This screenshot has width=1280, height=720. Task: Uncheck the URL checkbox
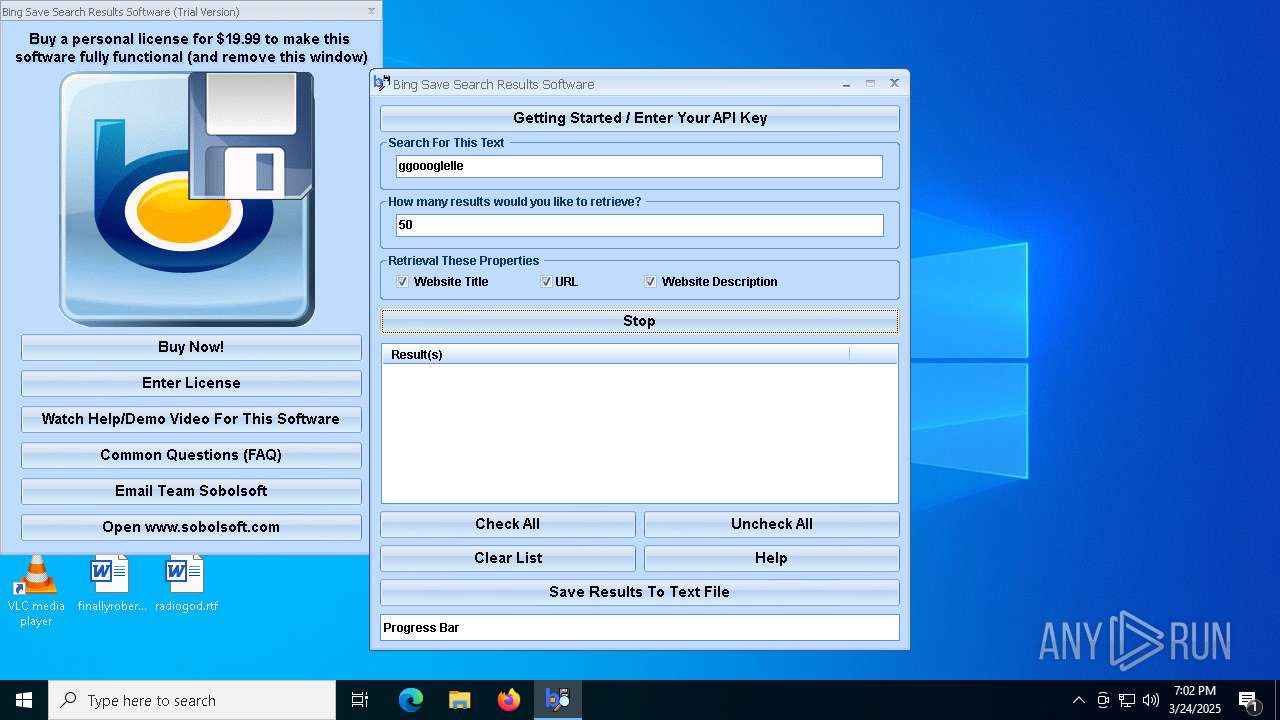pyautogui.click(x=546, y=282)
